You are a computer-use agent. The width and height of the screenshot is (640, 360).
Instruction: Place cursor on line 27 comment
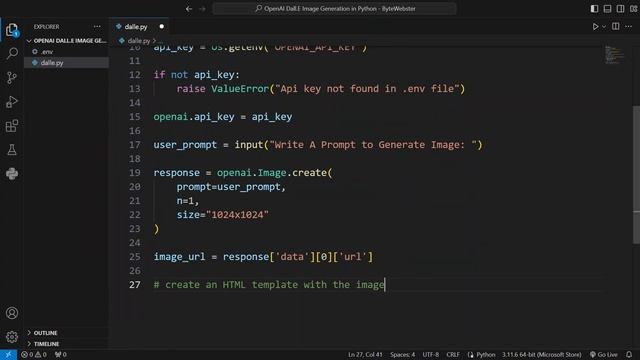269,285
